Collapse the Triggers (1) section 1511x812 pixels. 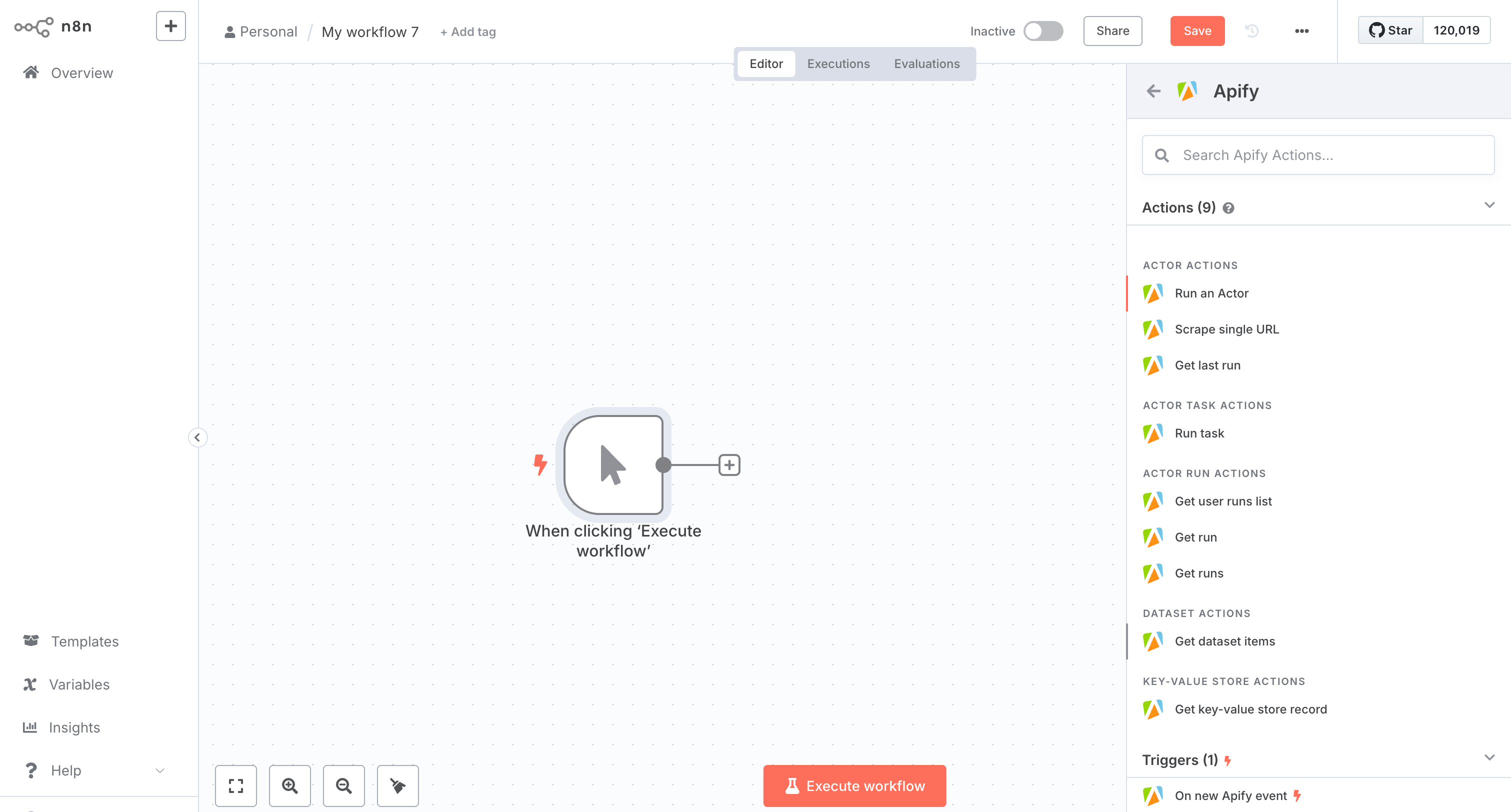pos(1489,757)
